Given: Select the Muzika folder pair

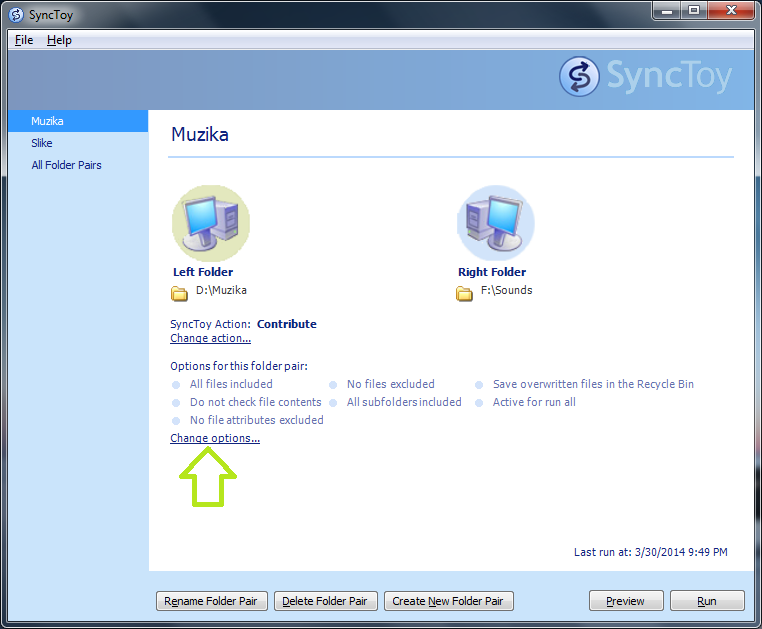Looking at the screenshot, I should (78, 121).
